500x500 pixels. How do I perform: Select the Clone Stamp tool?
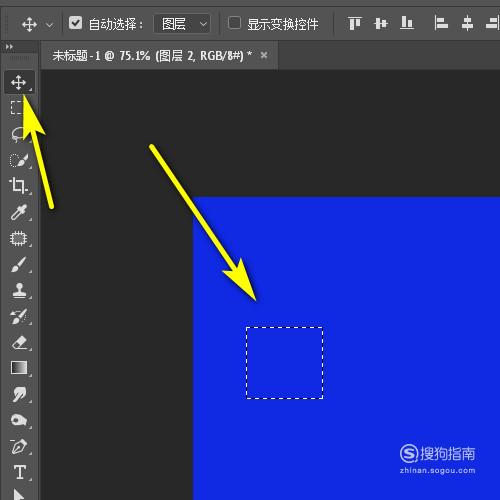point(19,290)
